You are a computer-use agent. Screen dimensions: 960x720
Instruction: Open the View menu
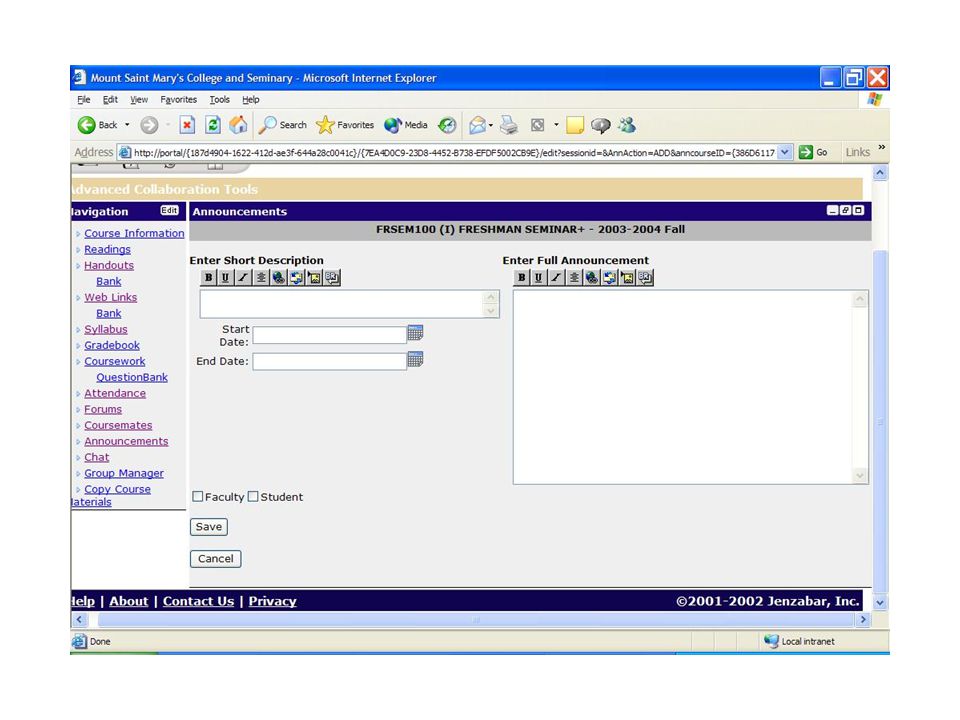139,100
